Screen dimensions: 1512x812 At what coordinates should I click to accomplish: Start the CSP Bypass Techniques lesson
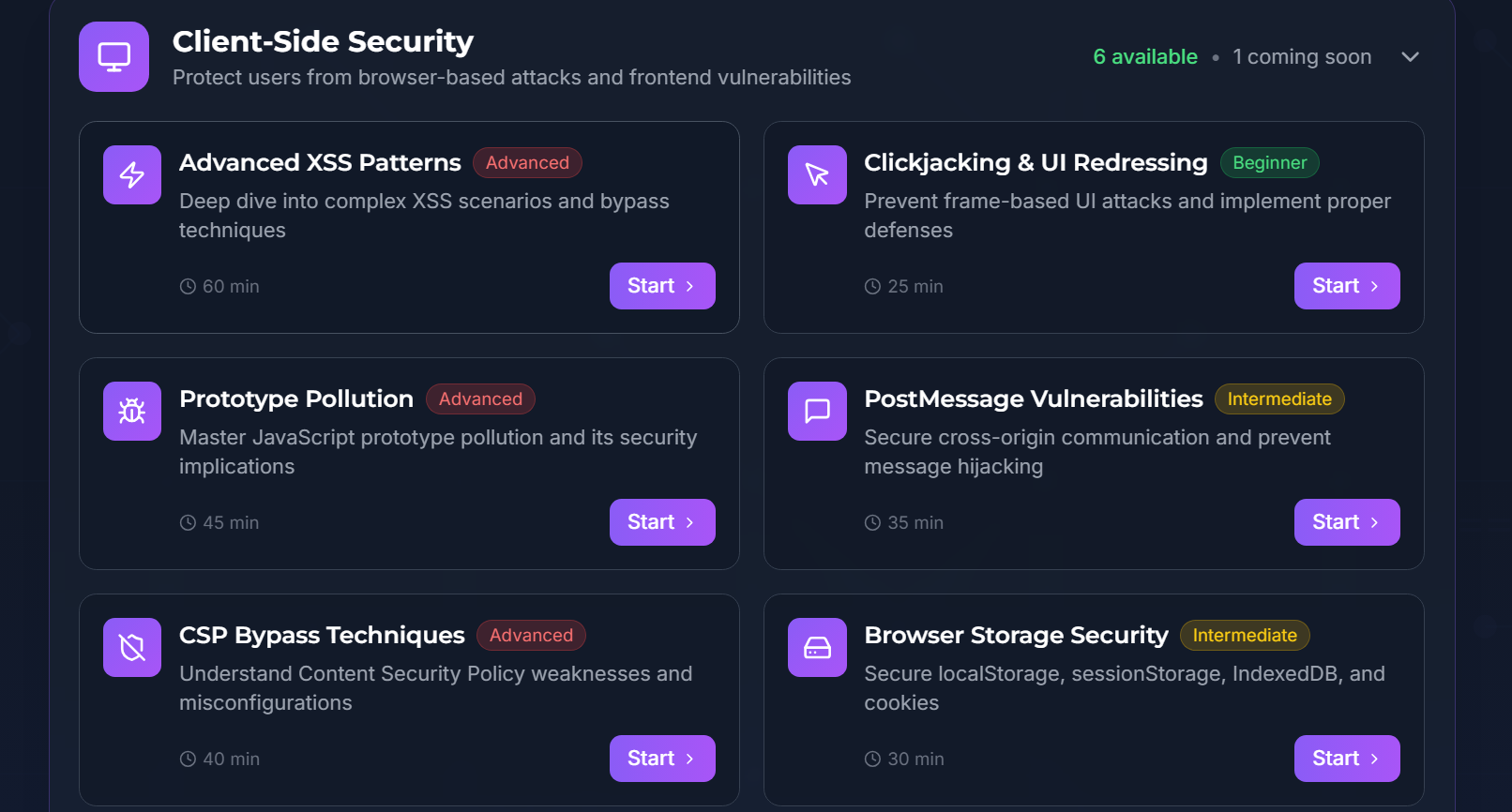[661, 759]
